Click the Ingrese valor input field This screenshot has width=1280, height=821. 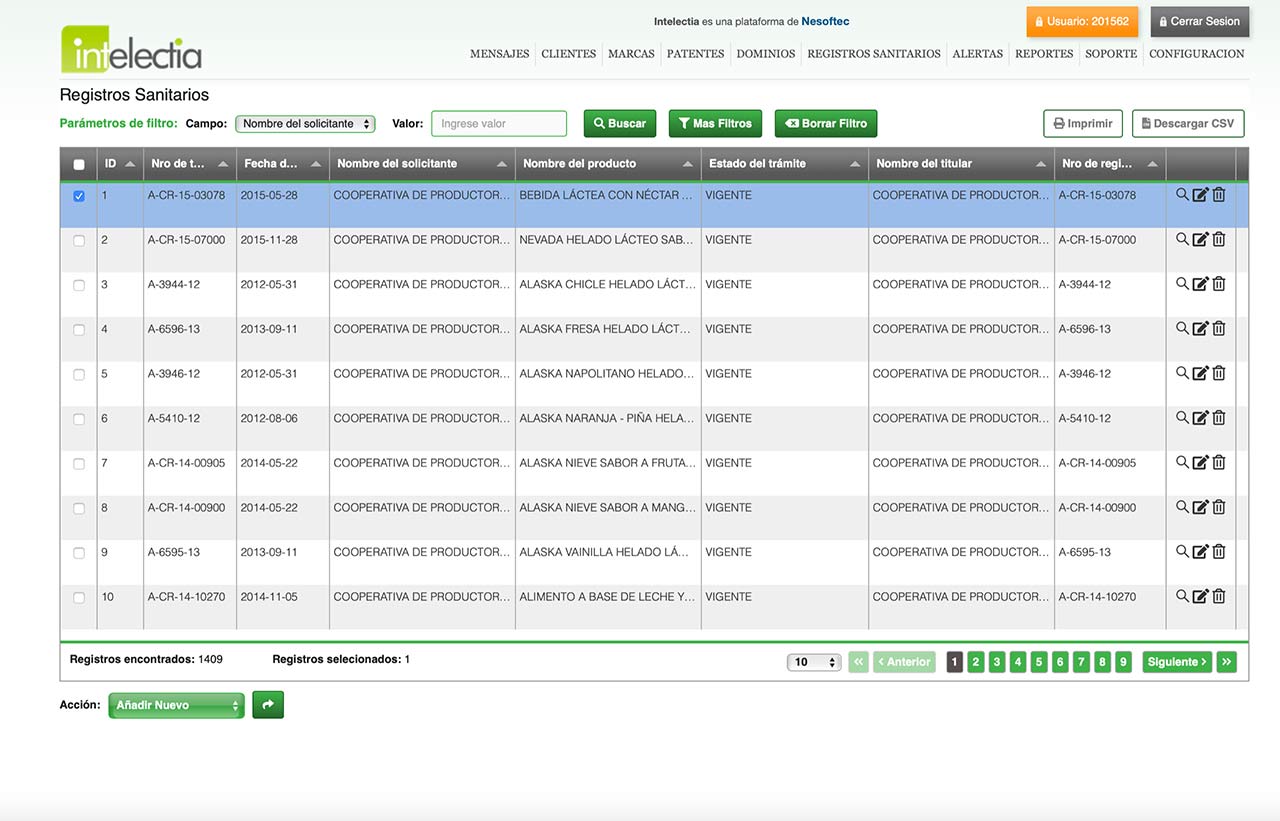(499, 124)
